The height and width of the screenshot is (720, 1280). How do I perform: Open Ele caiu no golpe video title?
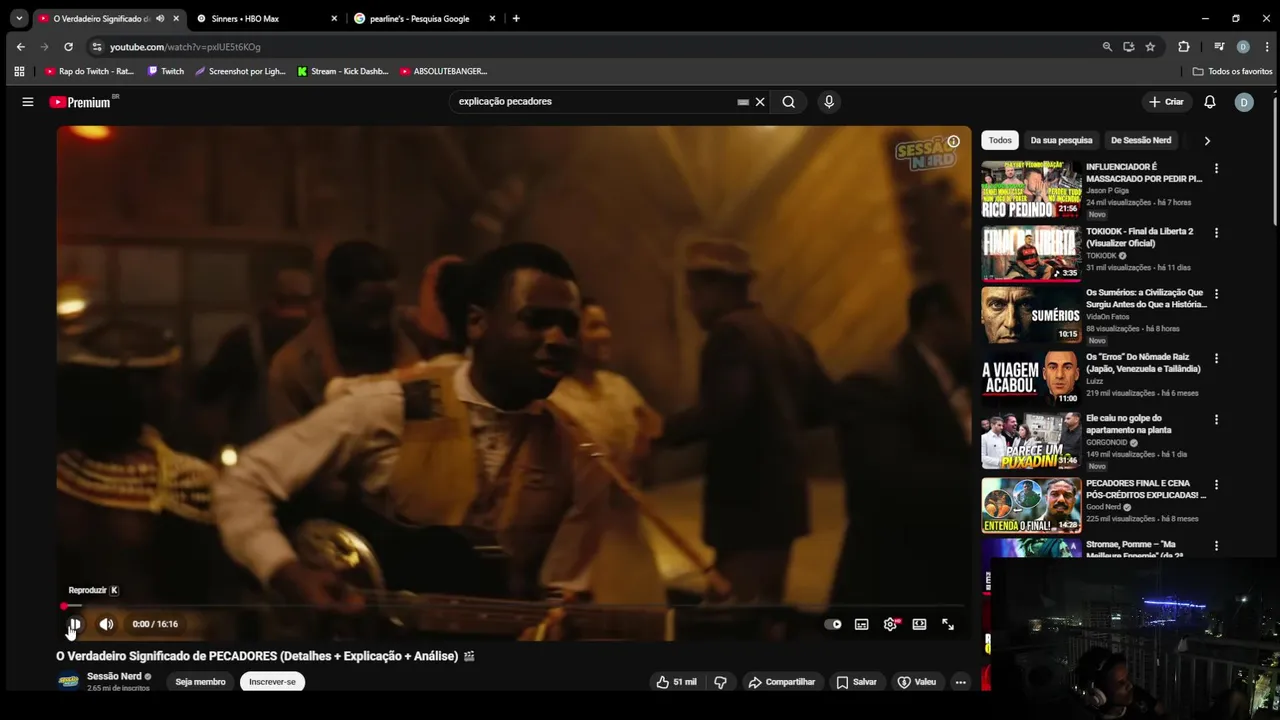(1128, 424)
